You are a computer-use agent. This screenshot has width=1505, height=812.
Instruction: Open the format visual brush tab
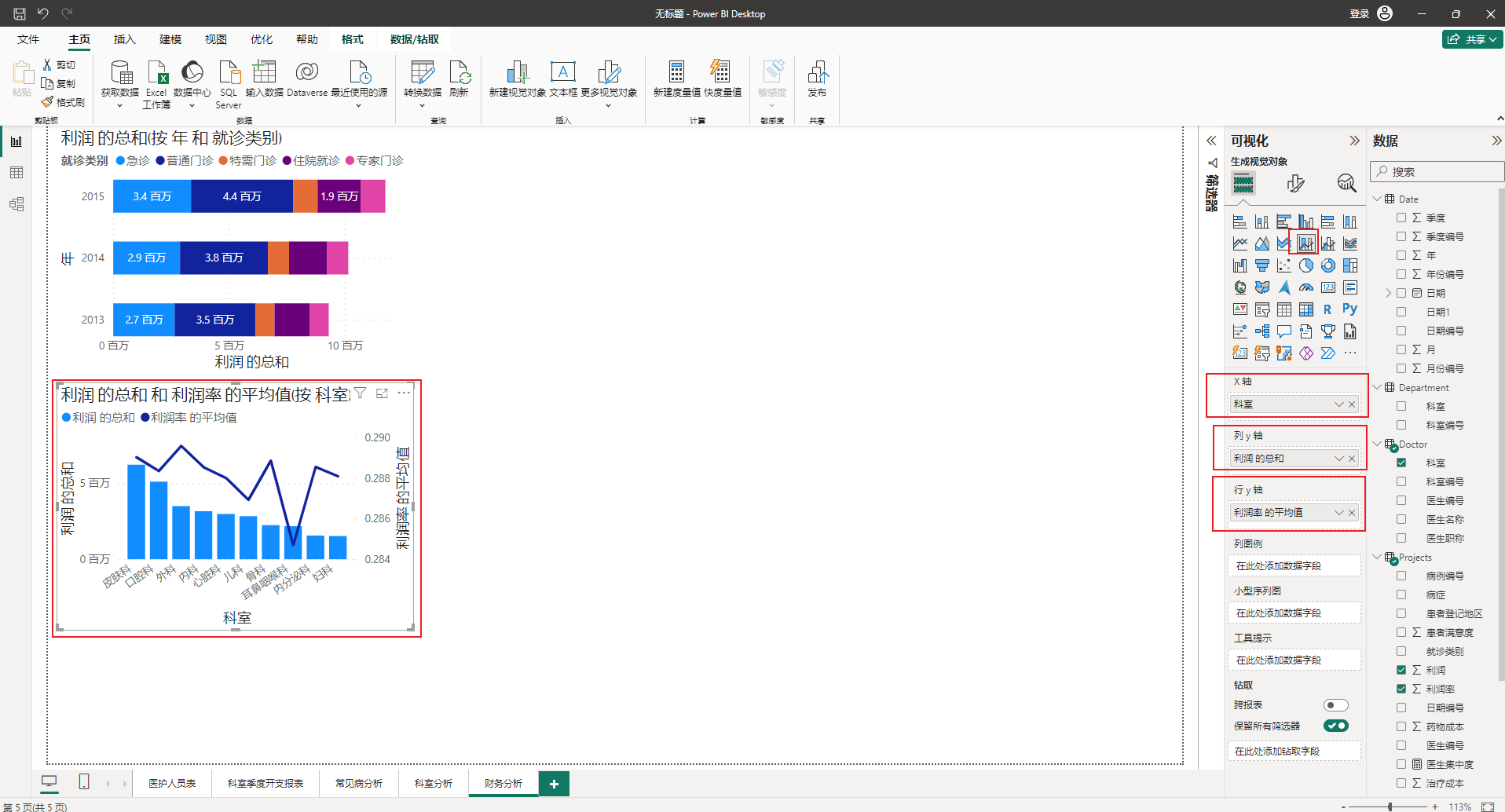1295,184
